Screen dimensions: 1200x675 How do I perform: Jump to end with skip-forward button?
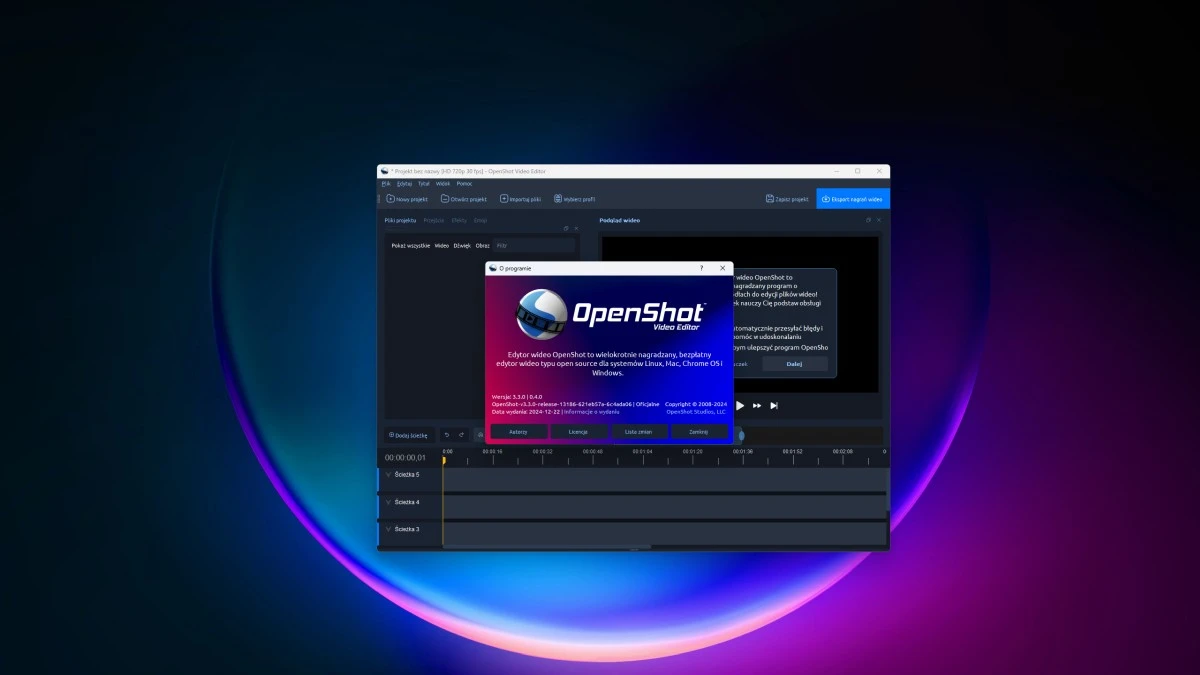774,406
